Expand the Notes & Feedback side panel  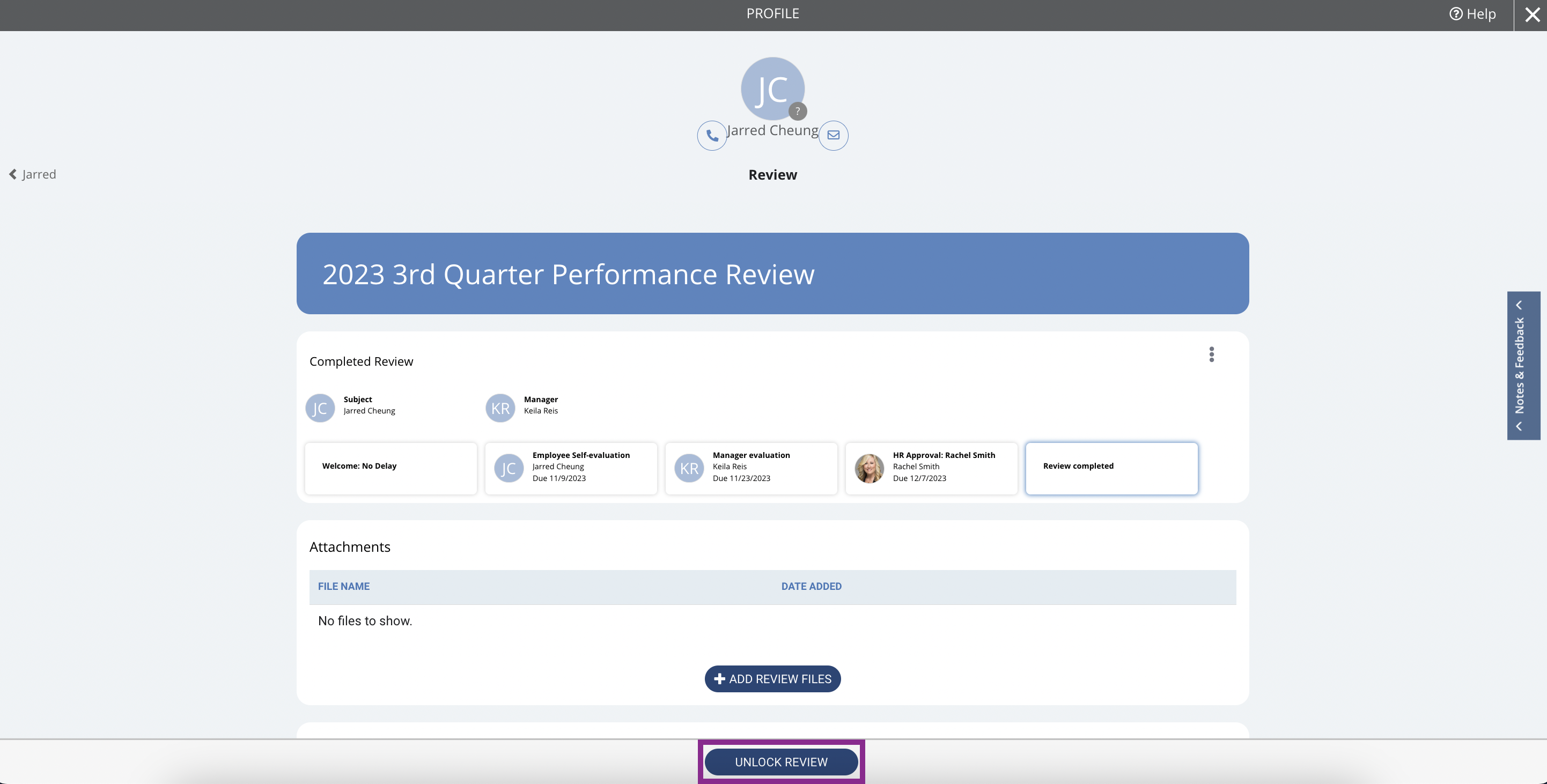coord(1523,366)
